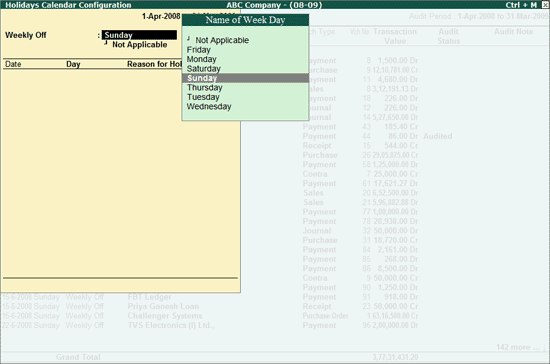Select Wednesday from the list
The image size is (550, 364).
209,107
